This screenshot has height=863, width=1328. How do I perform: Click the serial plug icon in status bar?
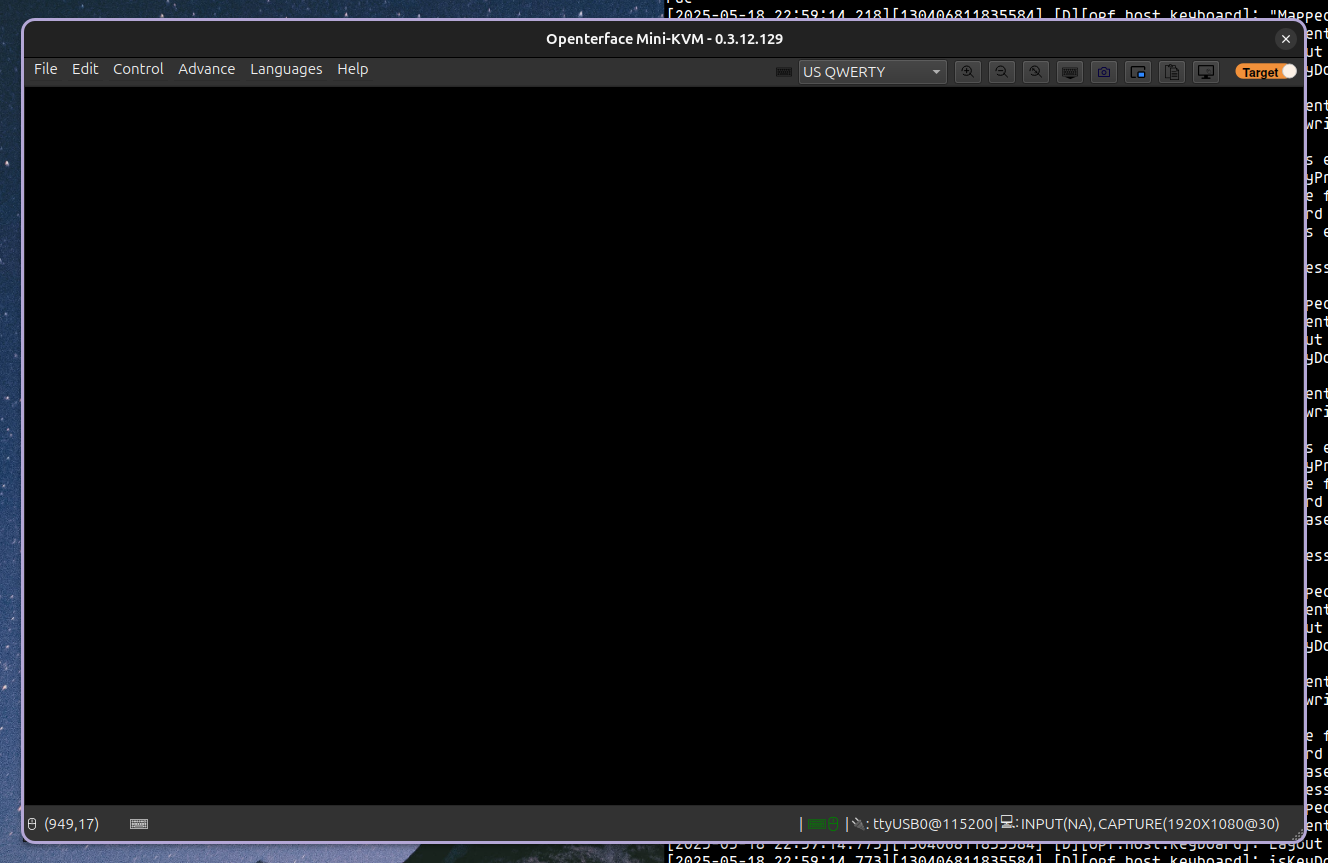(x=858, y=824)
